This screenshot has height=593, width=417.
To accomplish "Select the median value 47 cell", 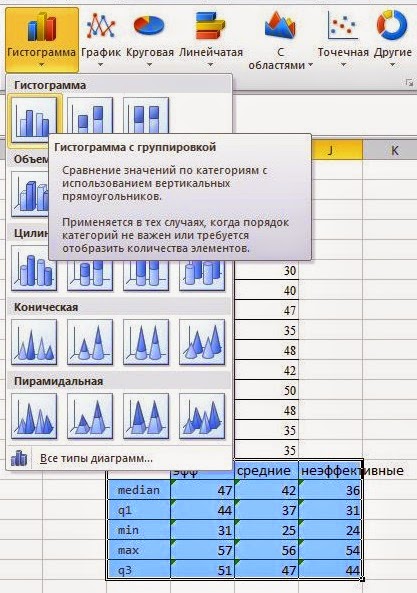I will point(203,490).
